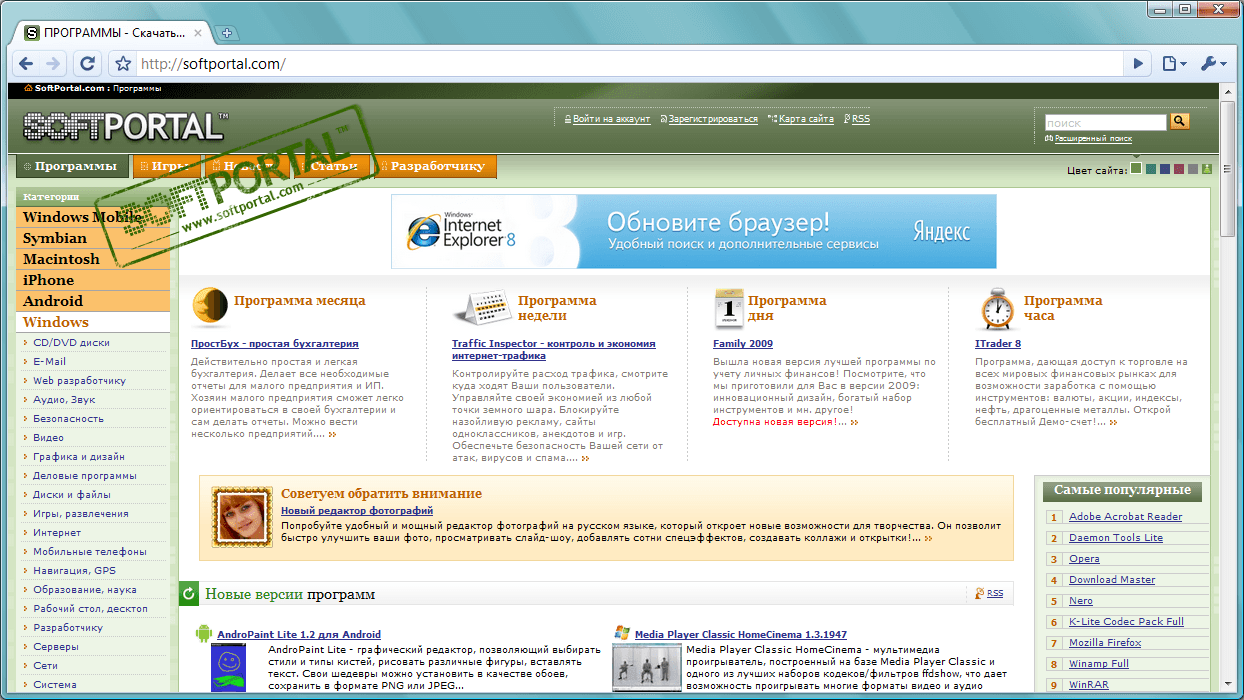
Task: Select the Android category
Action: click(93, 301)
